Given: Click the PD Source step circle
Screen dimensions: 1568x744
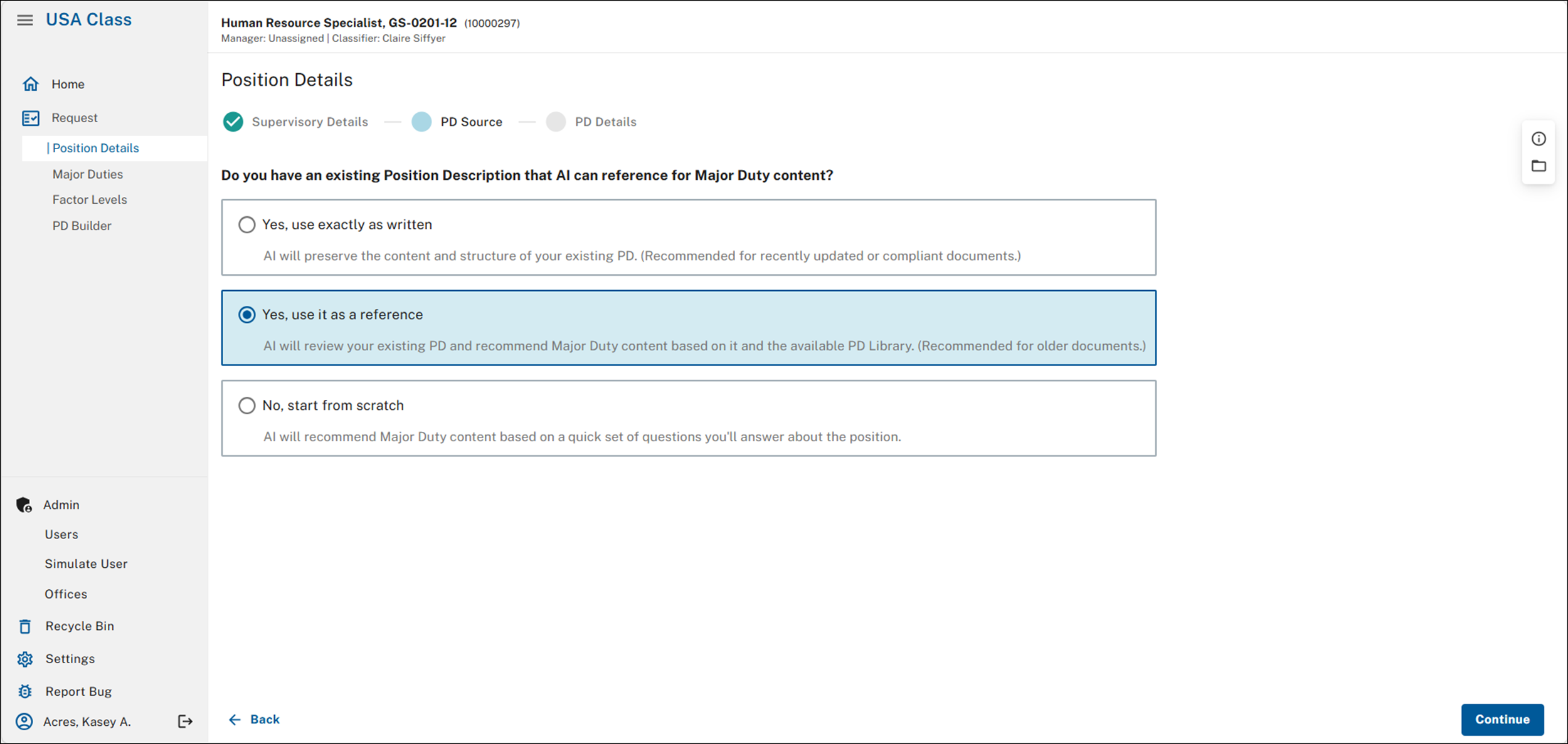Looking at the screenshot, I should tap(421, 122).
